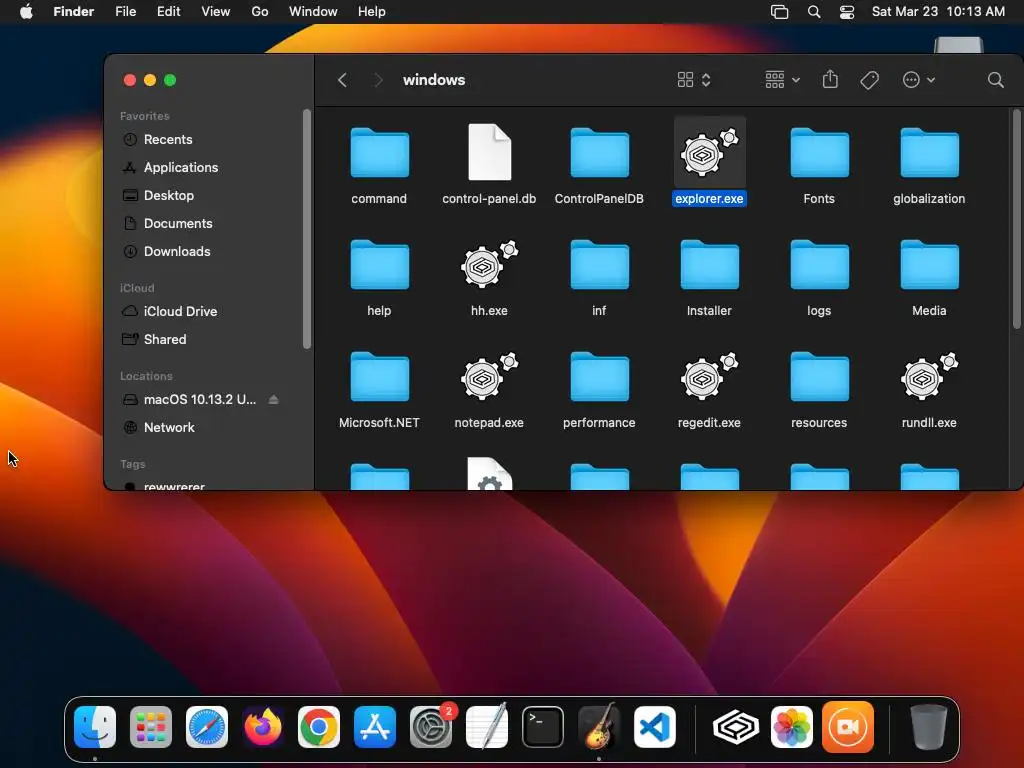The image size is (1024, 768).
Task: Open Launchpad from the Dock
Action: point(151,727)
